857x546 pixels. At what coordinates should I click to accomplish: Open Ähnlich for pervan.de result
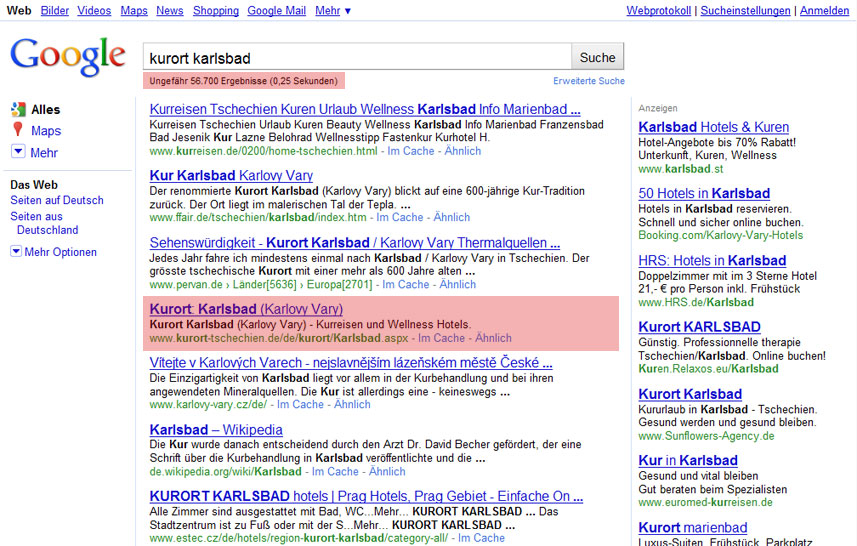(x=457, y=284)
